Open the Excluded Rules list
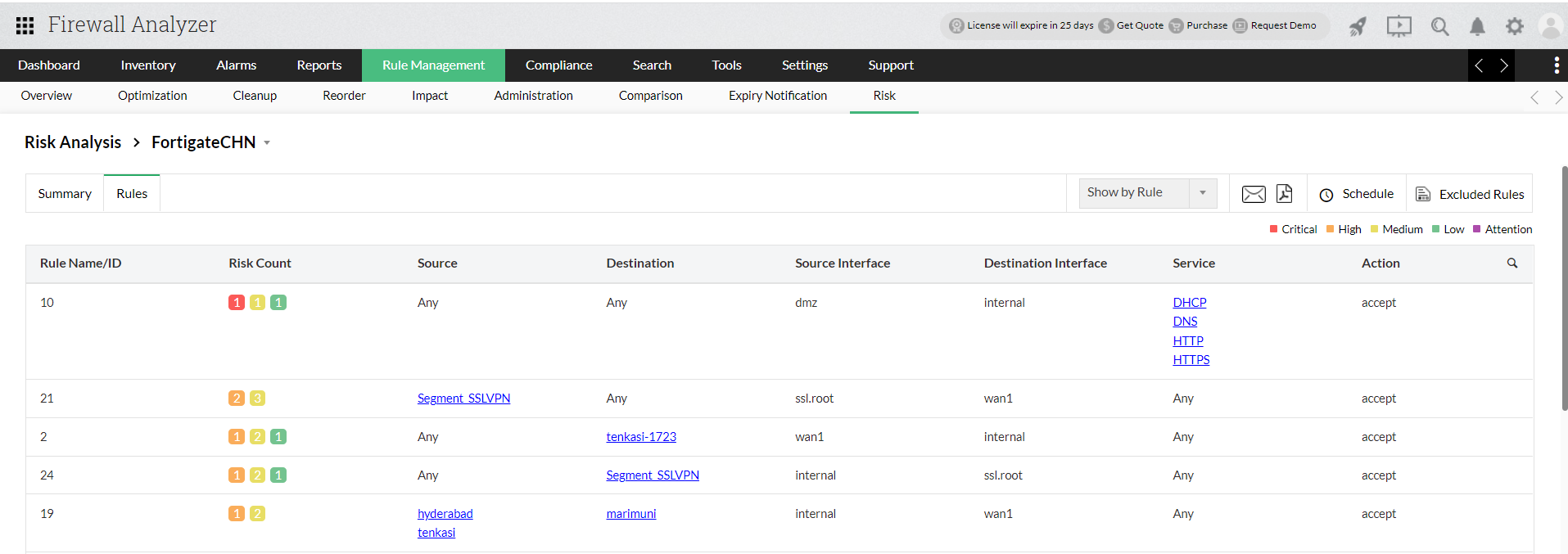Screen dimensions: 1568x554 coord(1470,194)
